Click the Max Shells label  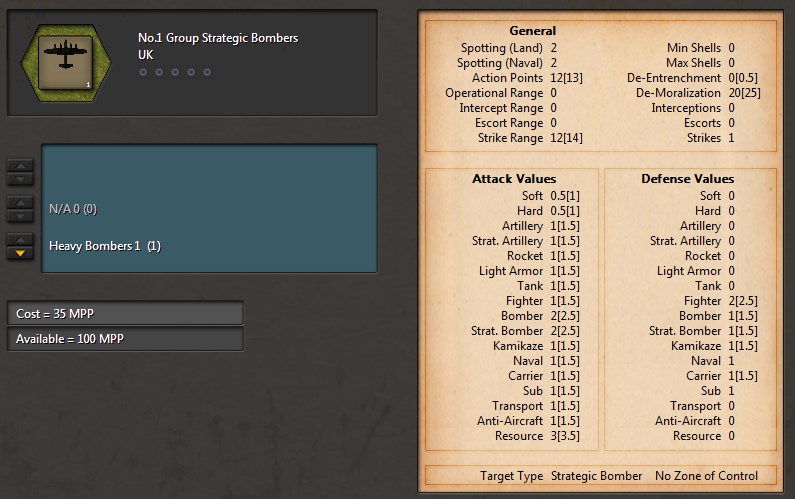pos(693,63)
